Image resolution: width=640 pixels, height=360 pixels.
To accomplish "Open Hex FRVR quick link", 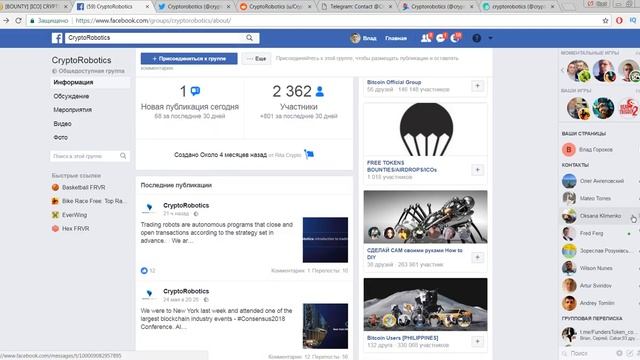I will (x=71, y=229).
